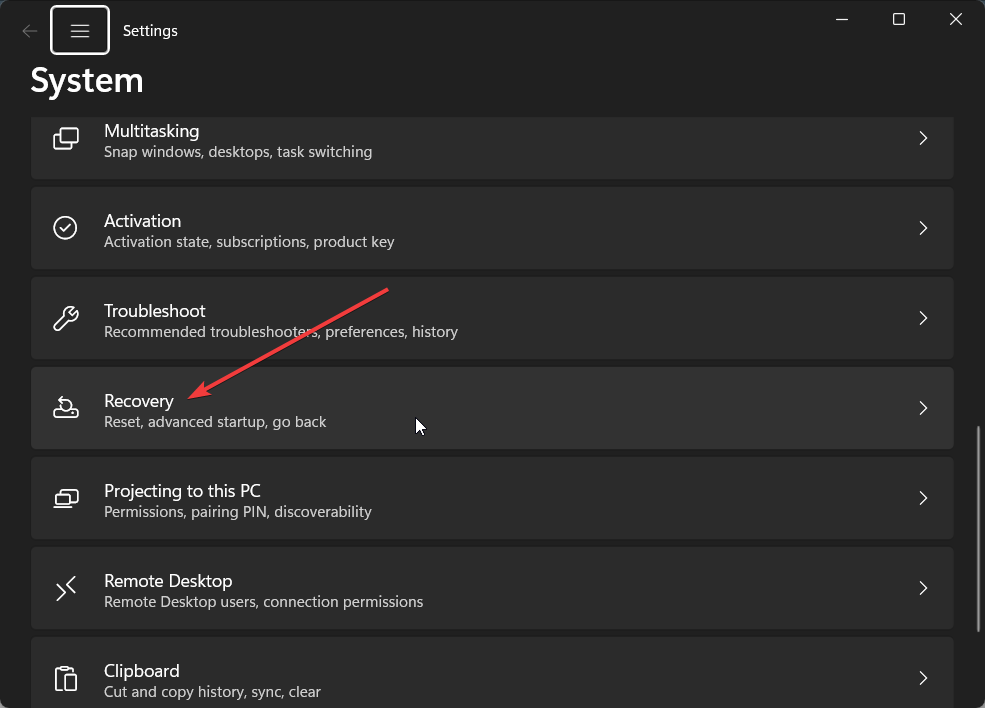Select the Projecting to this PC entry

[x=492, y=498]
